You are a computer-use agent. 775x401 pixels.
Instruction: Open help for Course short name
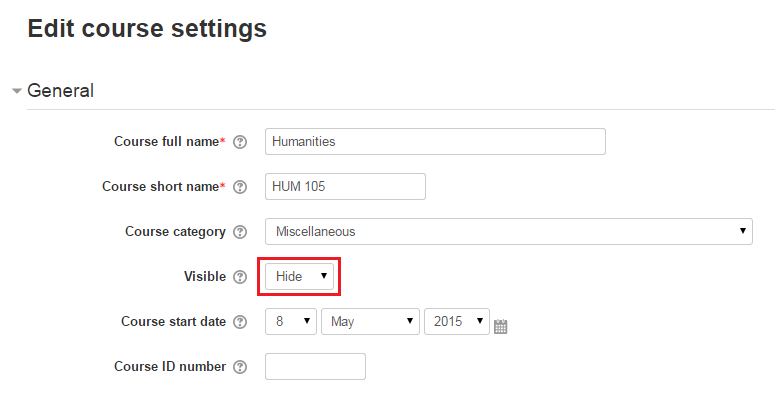tap(240, 187)
